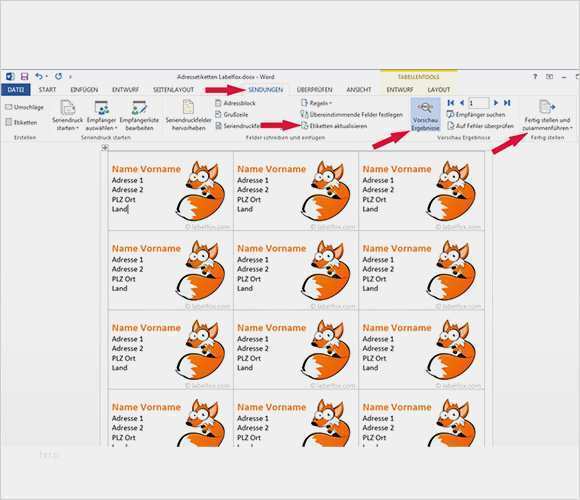The height and width of the screenshot is (500, 580).
Task: Toggle Seriendruckfelder hervorheben highlighting
Action: click(x=188, y=115)
